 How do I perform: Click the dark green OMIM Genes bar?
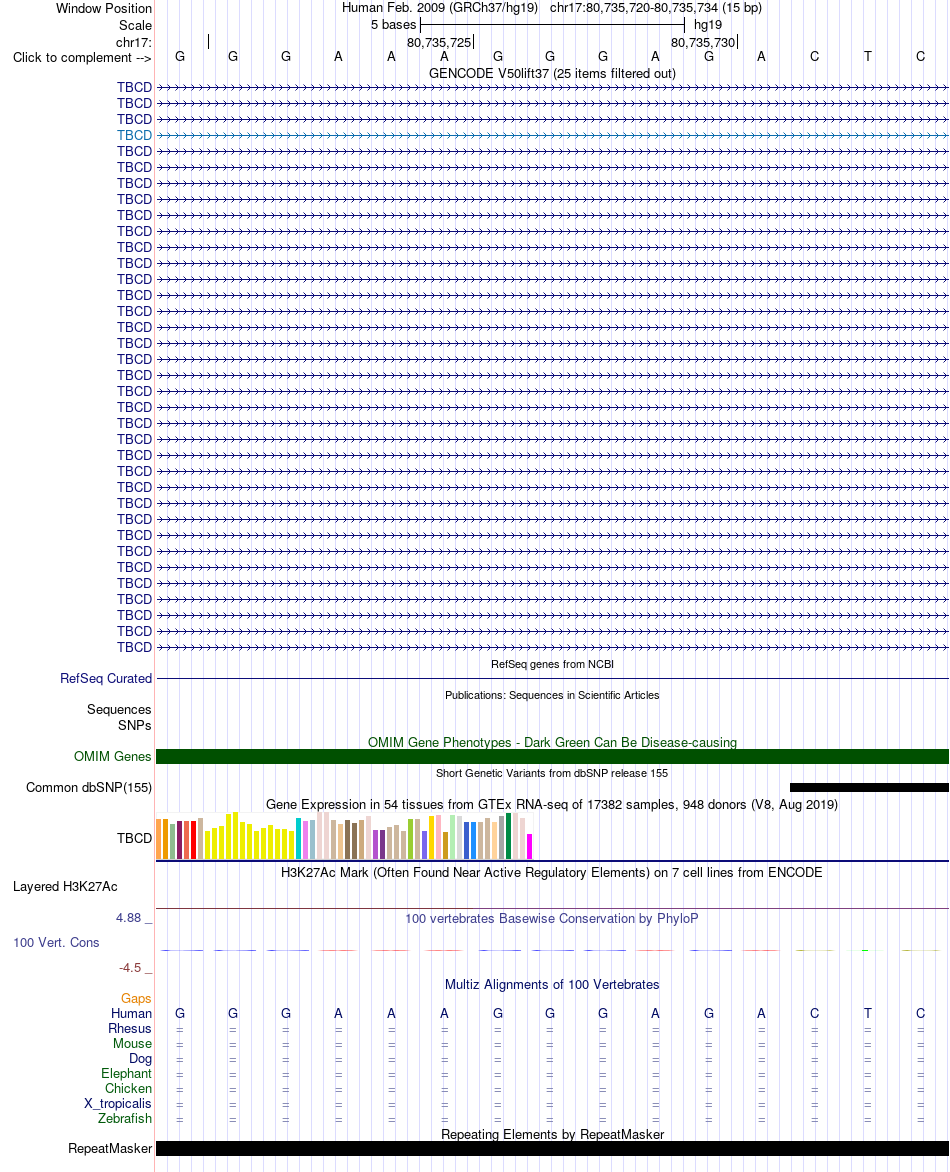click(x=552, y=756)
